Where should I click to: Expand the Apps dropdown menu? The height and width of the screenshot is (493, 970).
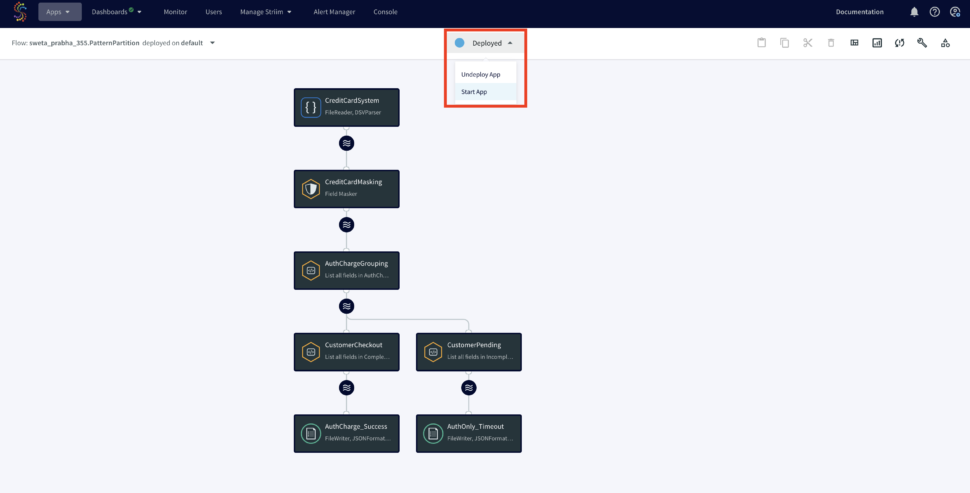click(59, 12)
